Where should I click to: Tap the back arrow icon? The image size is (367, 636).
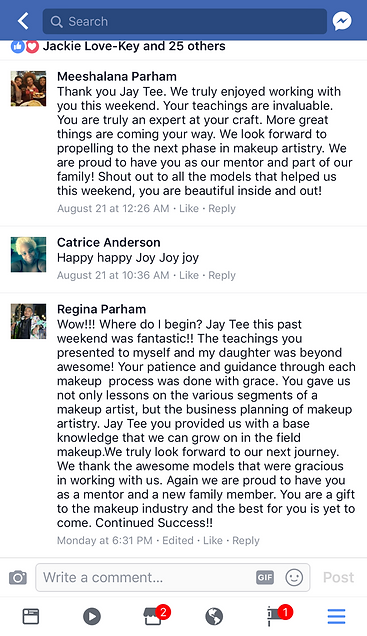24,21
